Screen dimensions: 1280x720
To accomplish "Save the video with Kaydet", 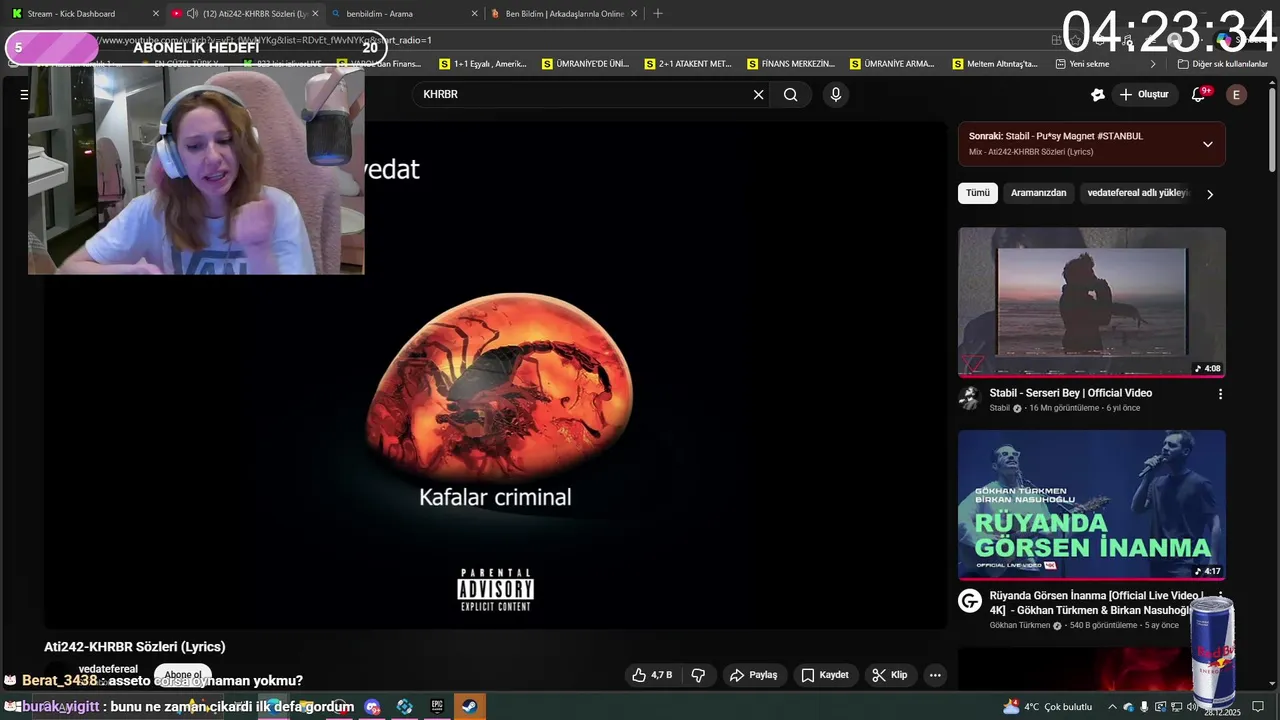I will coord(825,675).
